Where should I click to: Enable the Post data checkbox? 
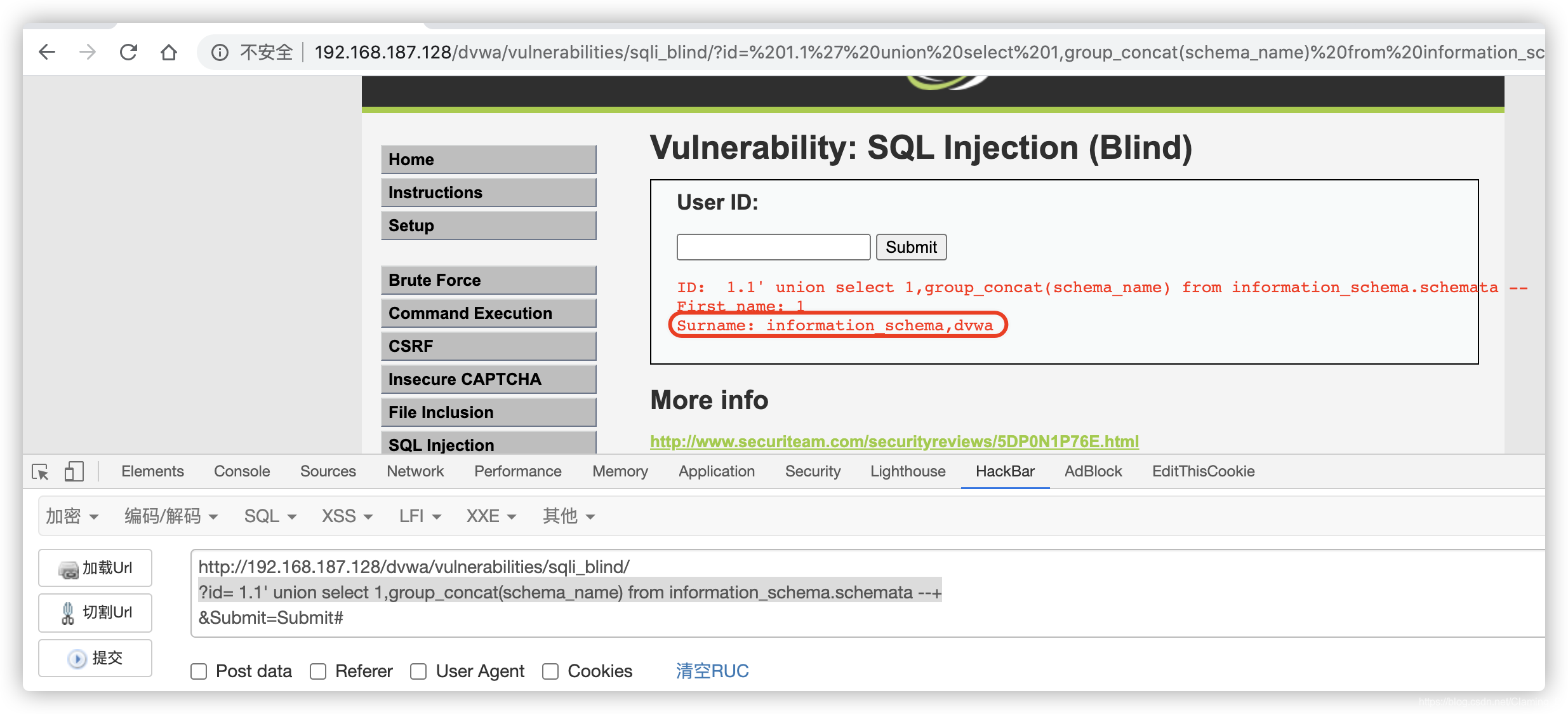tap(199, 671)
